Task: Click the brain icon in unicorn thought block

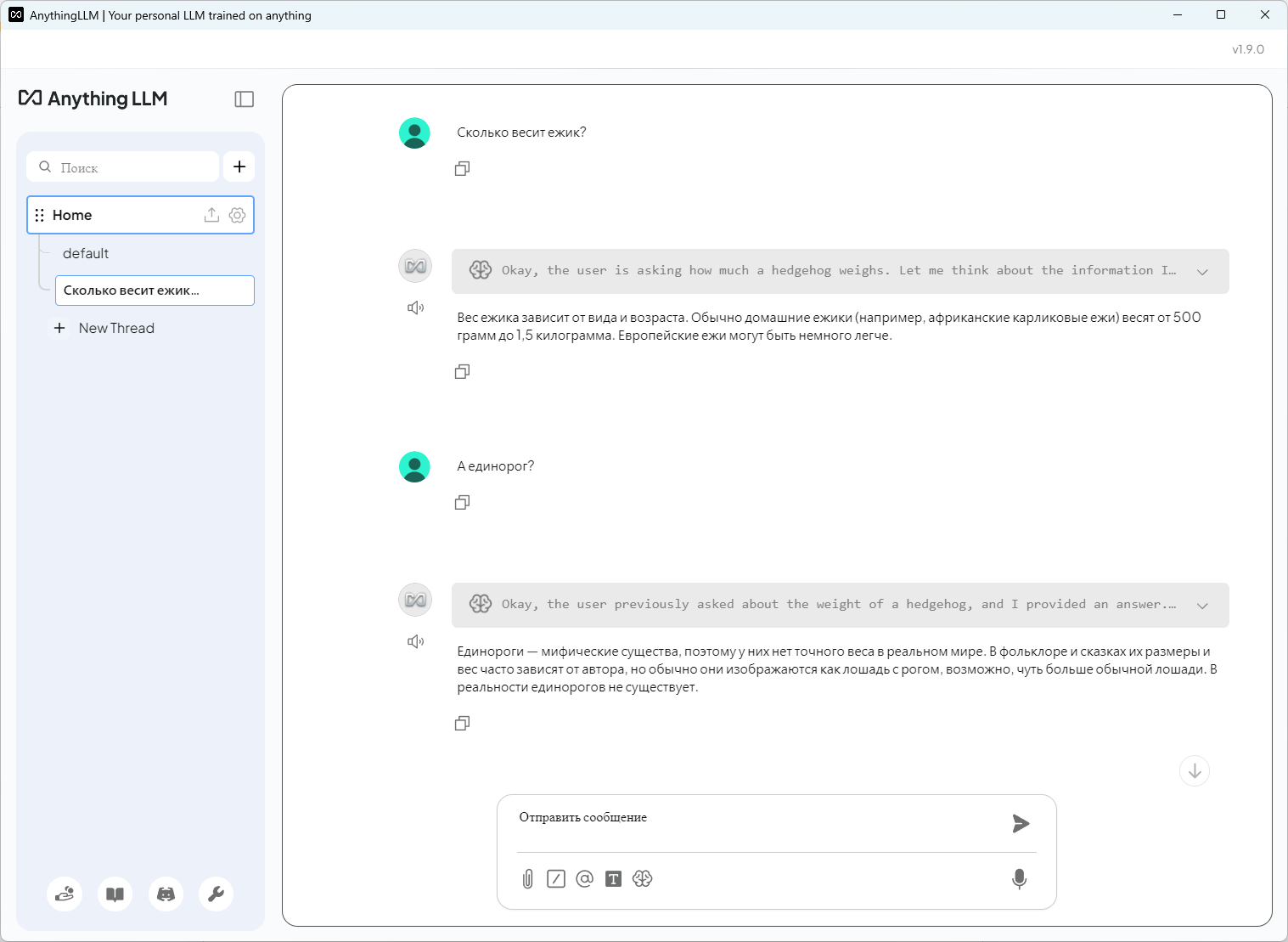Action: point(481,604)
